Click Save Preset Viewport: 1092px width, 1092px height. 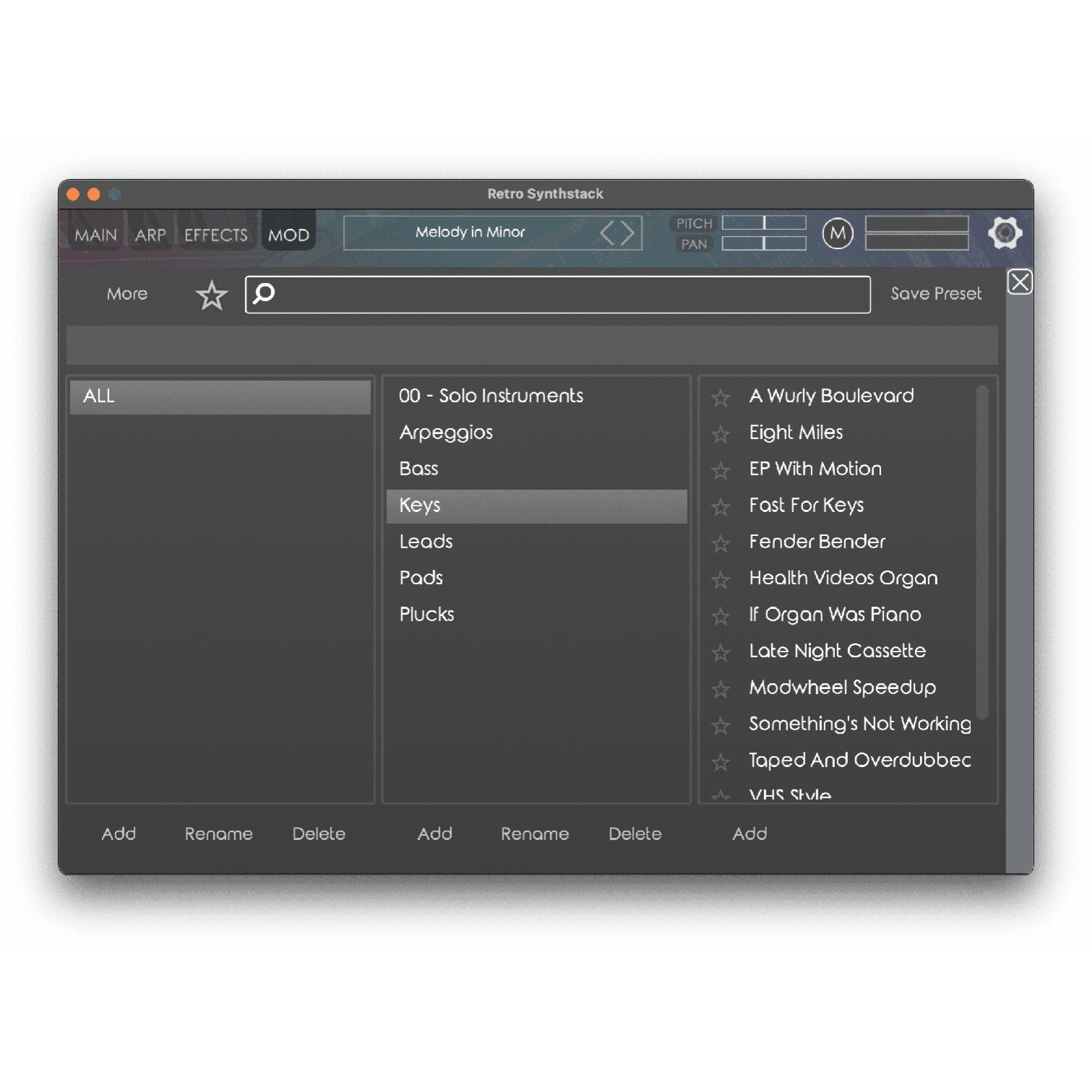tap(936, 293)
